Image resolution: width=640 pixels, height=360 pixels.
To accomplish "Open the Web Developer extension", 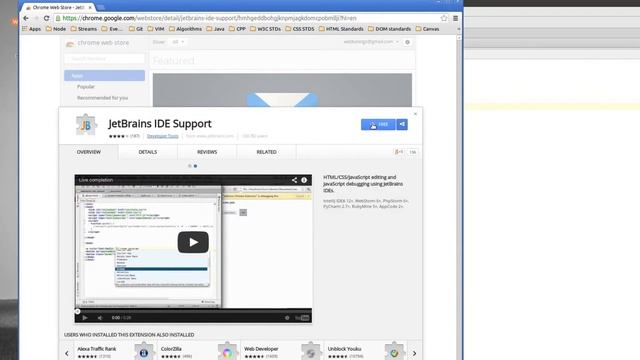I will pyautogui.click(x=282, y=352).
